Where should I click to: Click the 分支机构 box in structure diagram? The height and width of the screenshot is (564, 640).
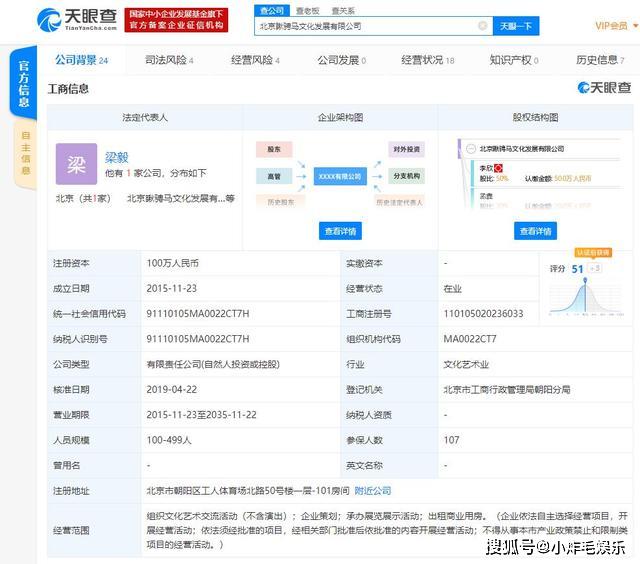point(407,176)
